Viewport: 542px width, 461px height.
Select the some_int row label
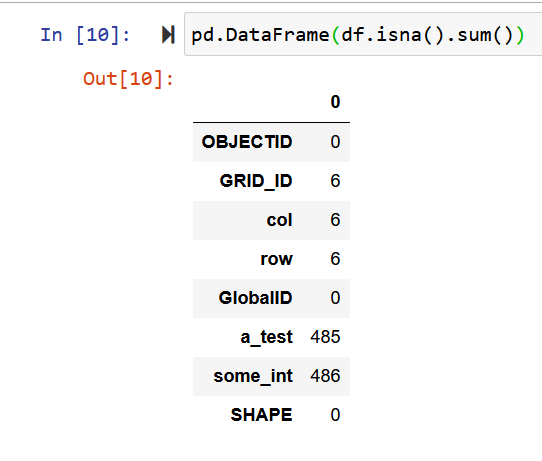coord(253,376)
